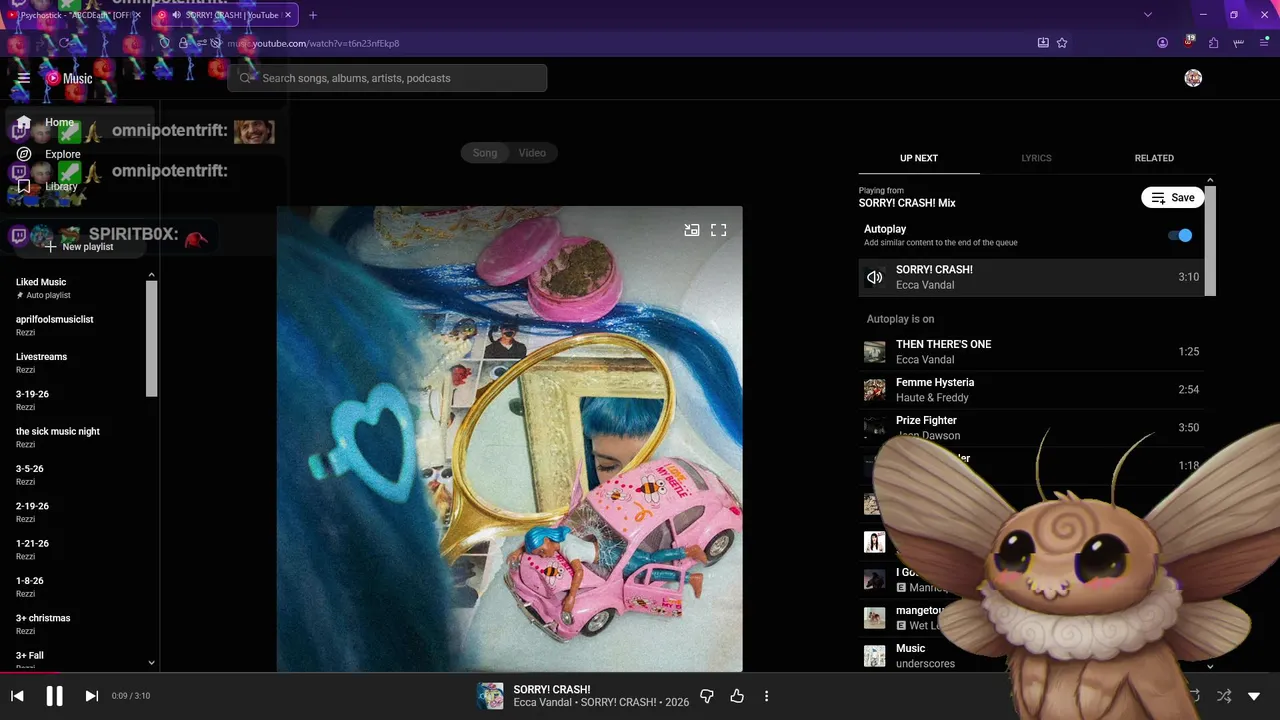Focus the search songs, albums, artists field
The width and height of the screenshot is (1280, 720).
pos(387,78)
